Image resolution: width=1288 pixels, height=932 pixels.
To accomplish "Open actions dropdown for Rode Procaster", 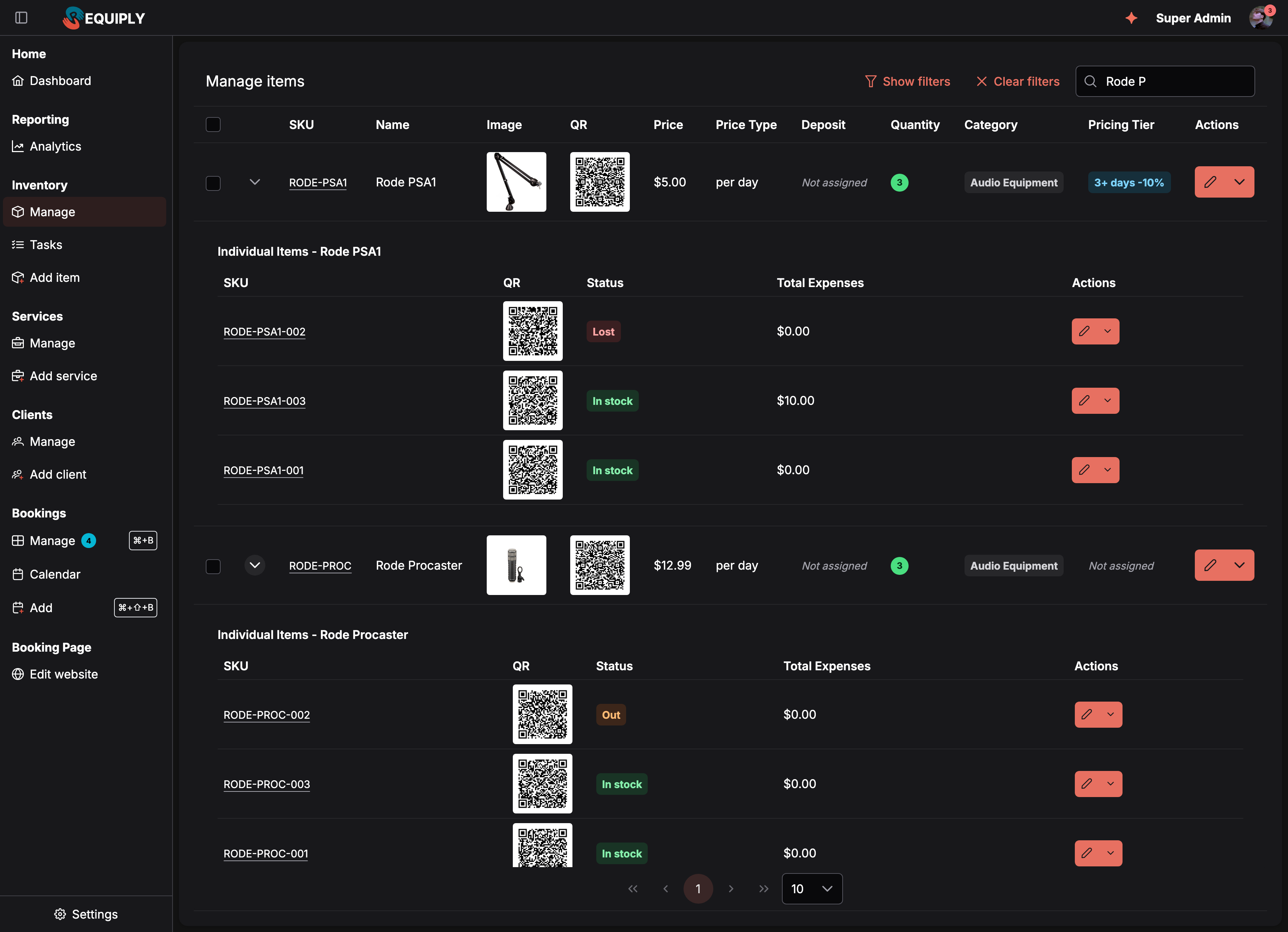I will pyautogui.click(x=1240, y=565).
